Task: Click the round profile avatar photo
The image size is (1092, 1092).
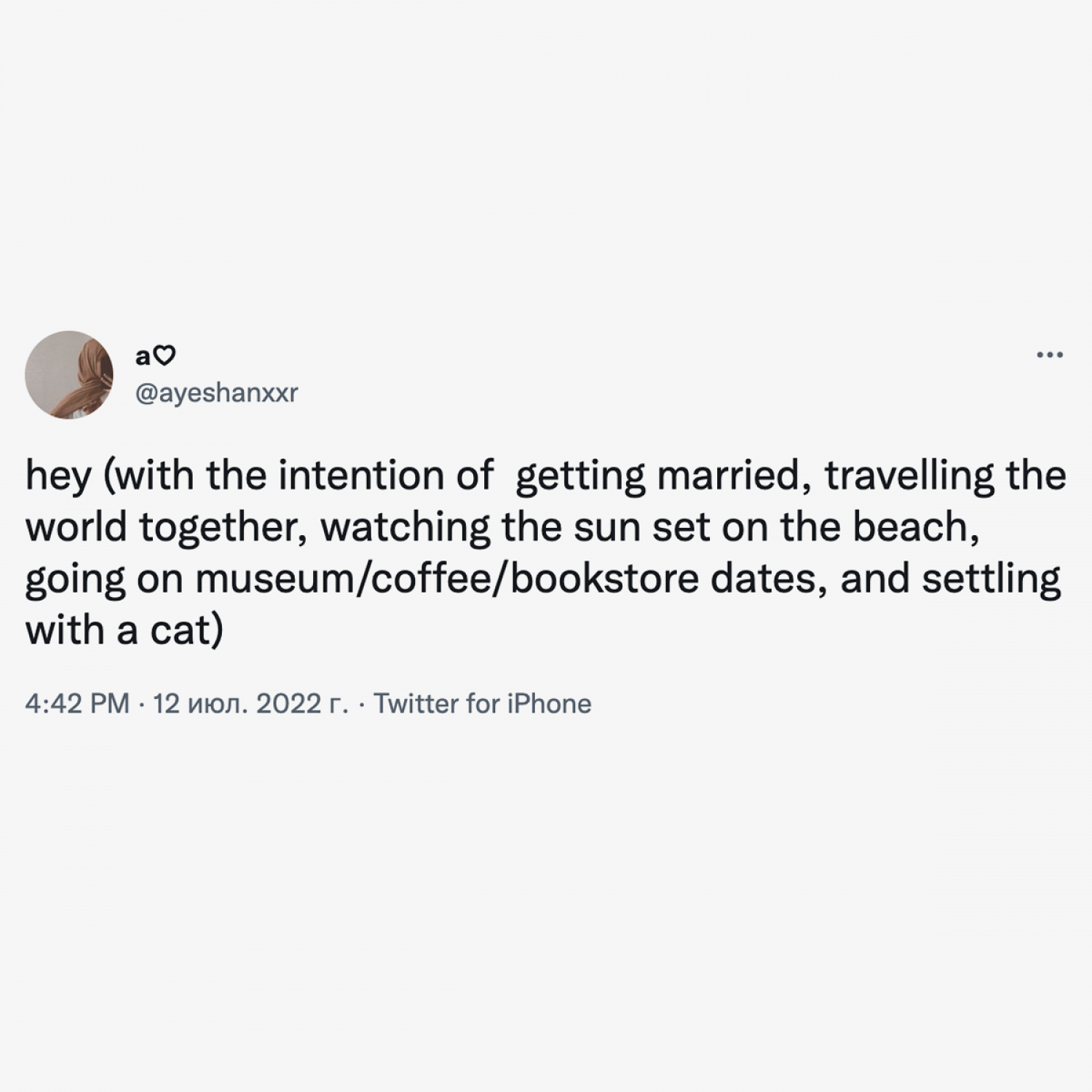Action: tap(69, 375)
